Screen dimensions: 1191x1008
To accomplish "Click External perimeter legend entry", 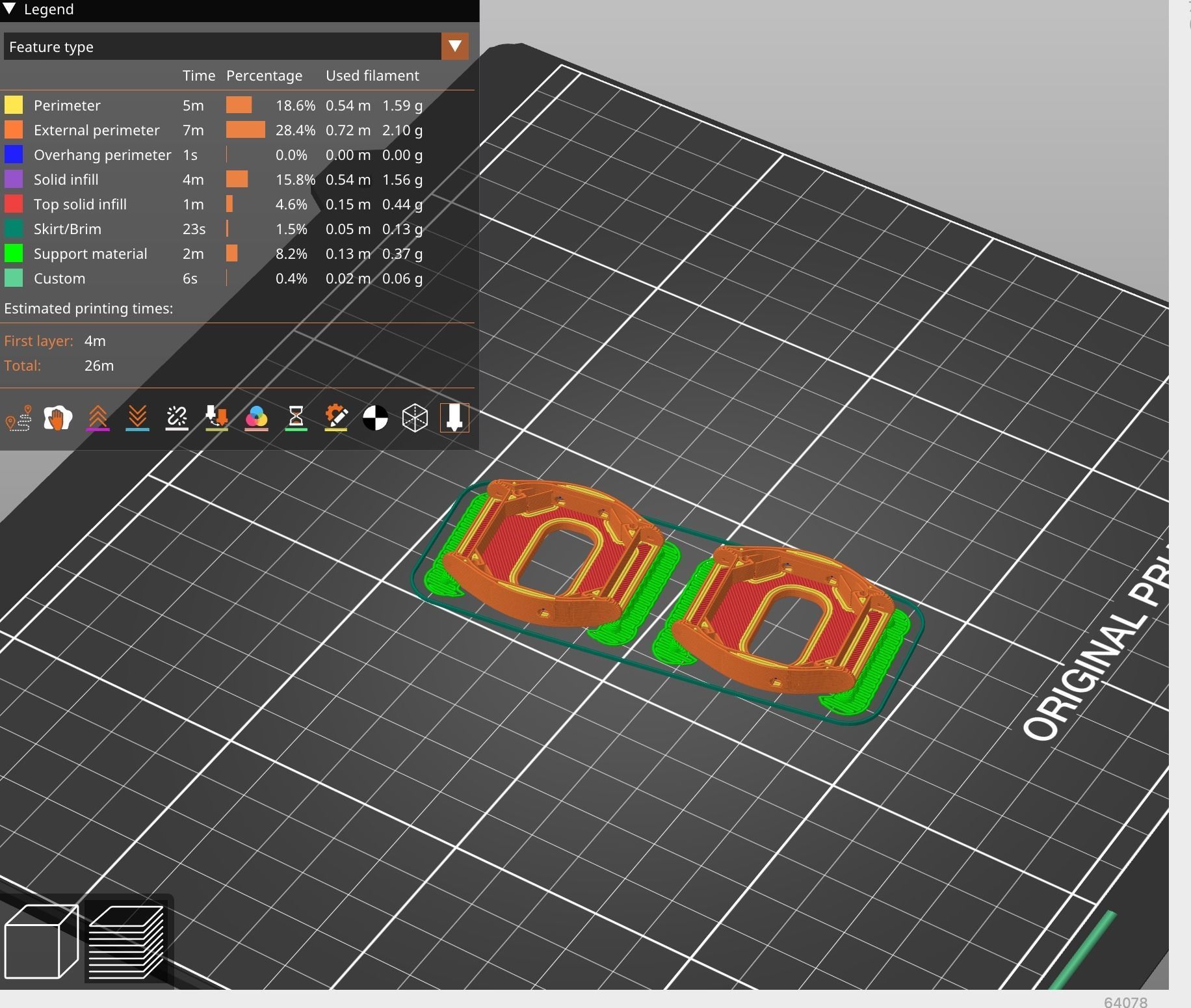I will tap(96, 130).
